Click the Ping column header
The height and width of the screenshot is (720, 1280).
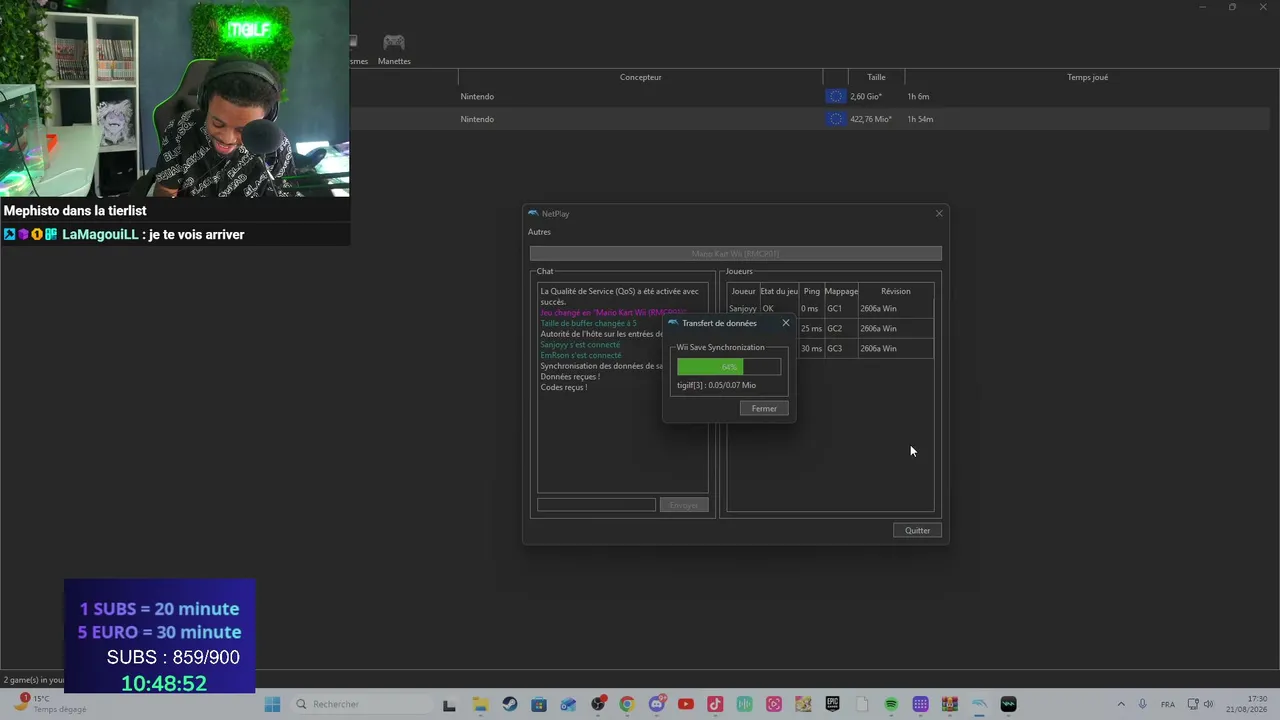coord(811,291)
